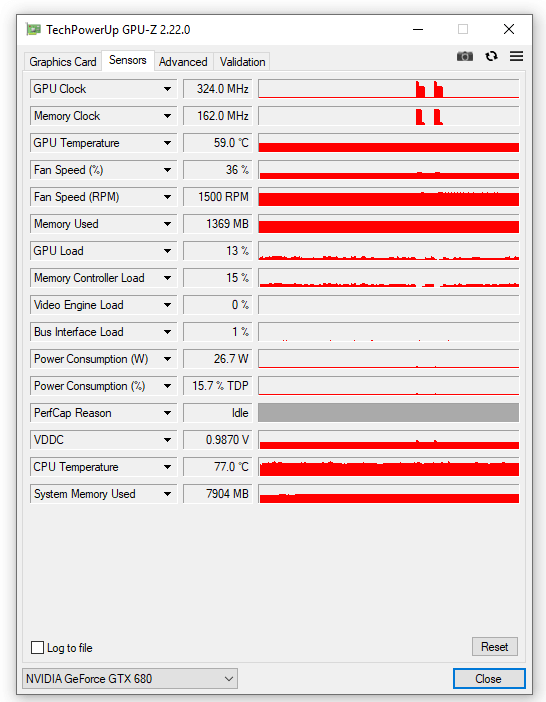Screen dimensions: 546x702
Task: Open the Advanced tab
Action: (x=183, y=62)
